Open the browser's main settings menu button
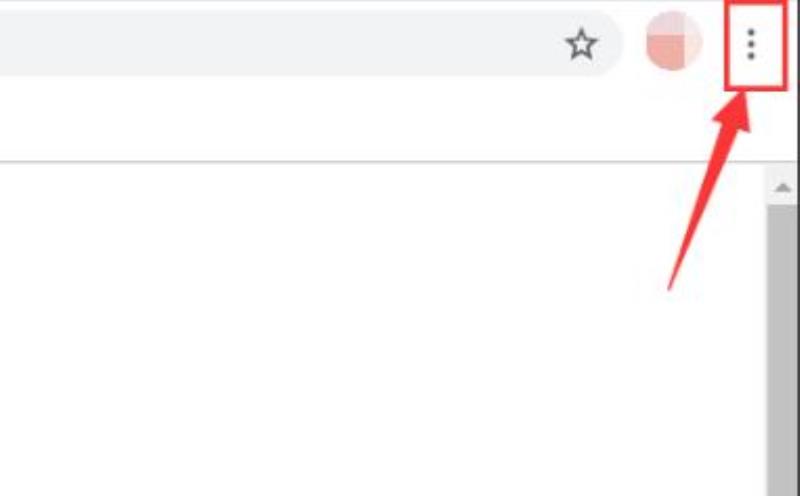800x496 pixels. (751, 44)
